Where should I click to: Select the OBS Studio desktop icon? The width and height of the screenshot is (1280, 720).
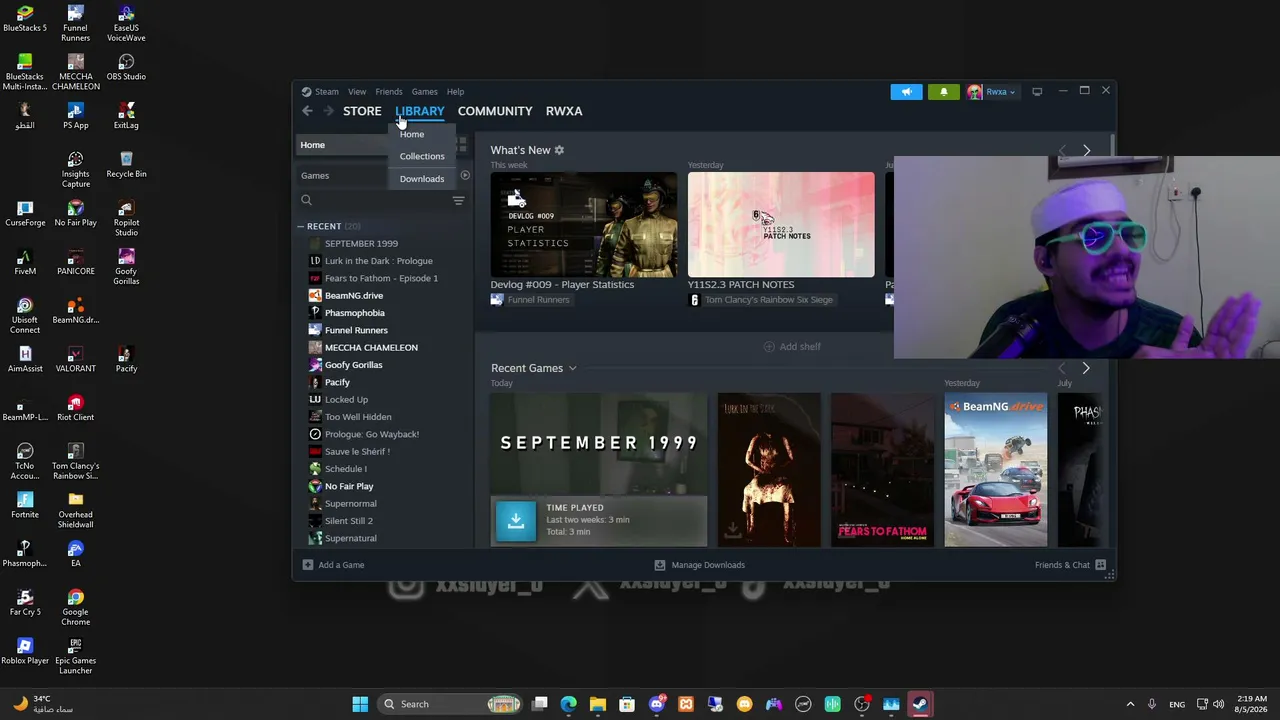click(126, 67)
